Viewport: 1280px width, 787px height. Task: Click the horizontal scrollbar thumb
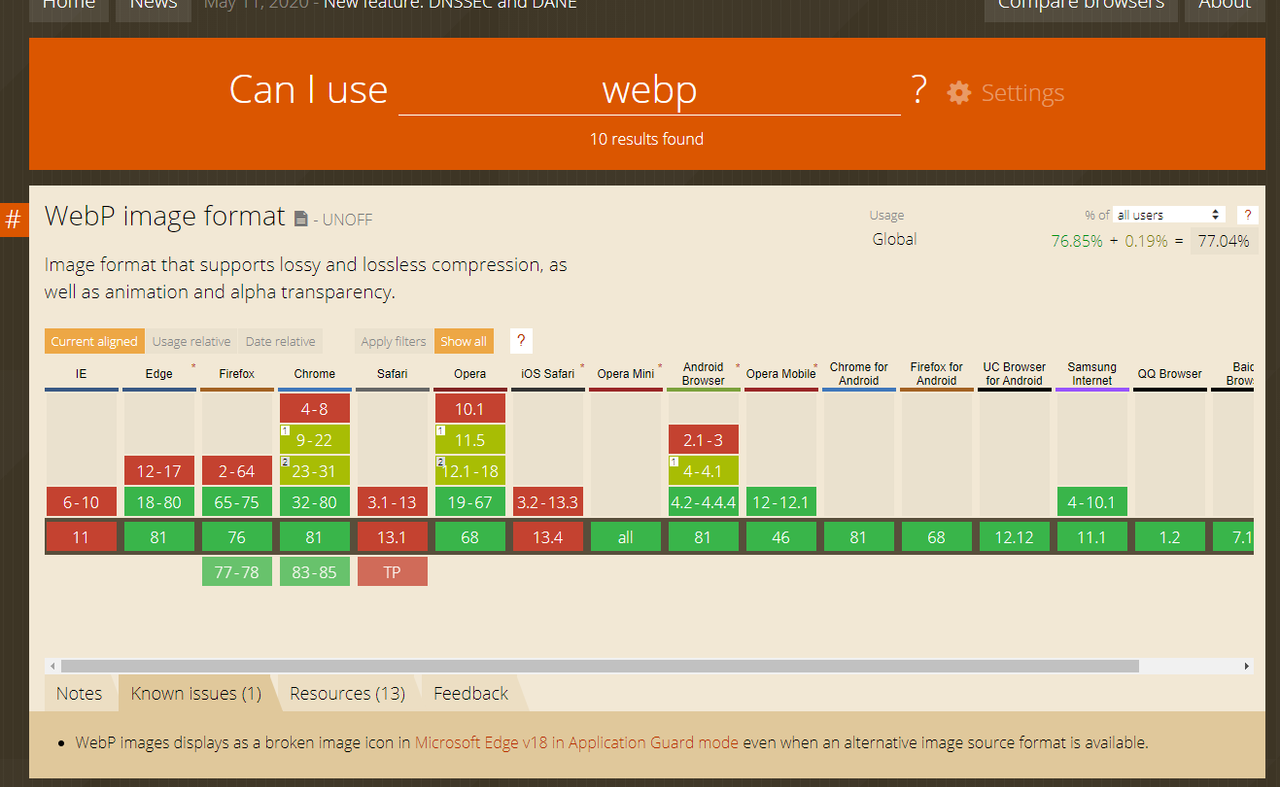click(x=601, y=666)
